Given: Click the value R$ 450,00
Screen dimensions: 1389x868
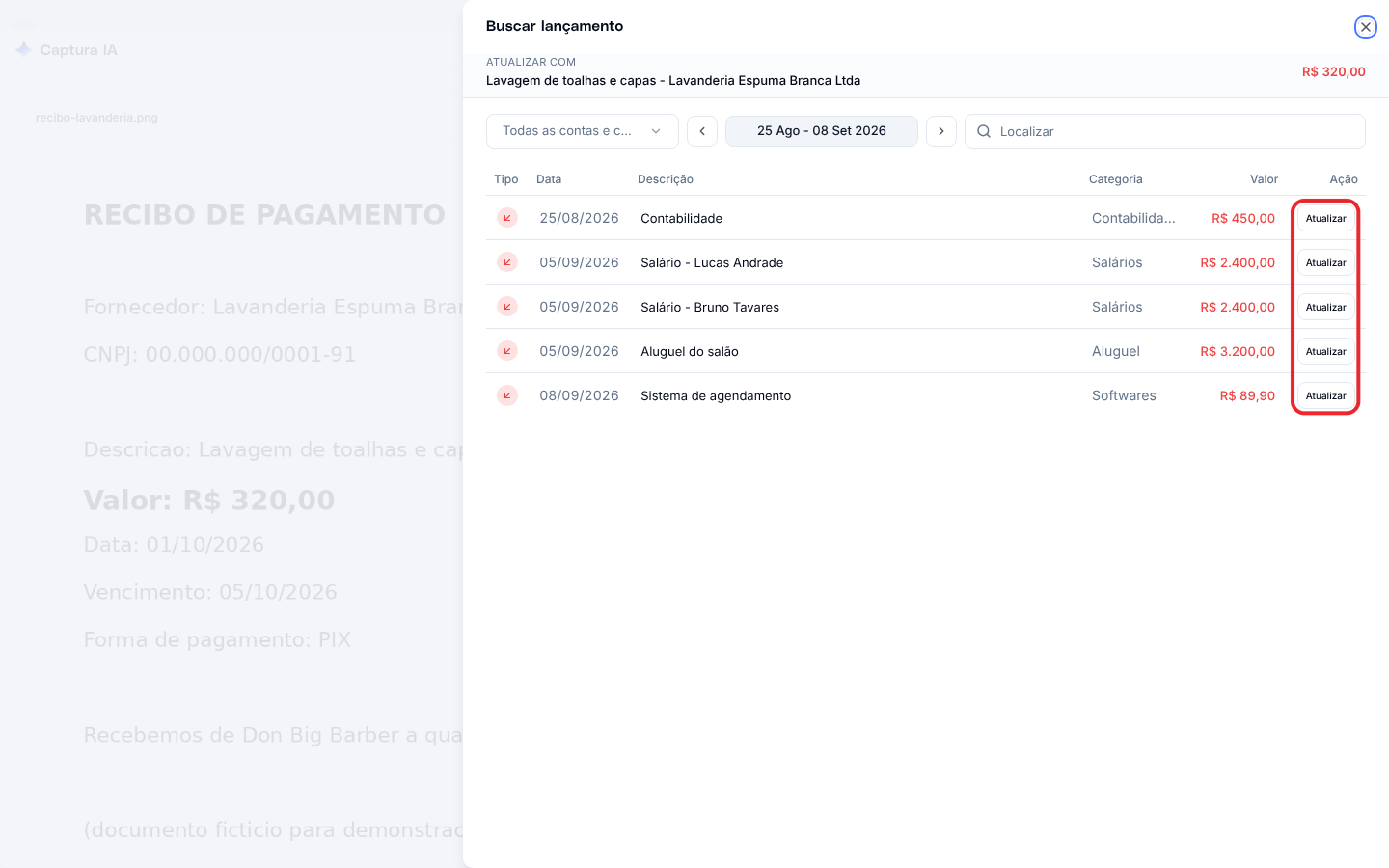Looking at the screenshot, I should click(x=1243, y=218).
